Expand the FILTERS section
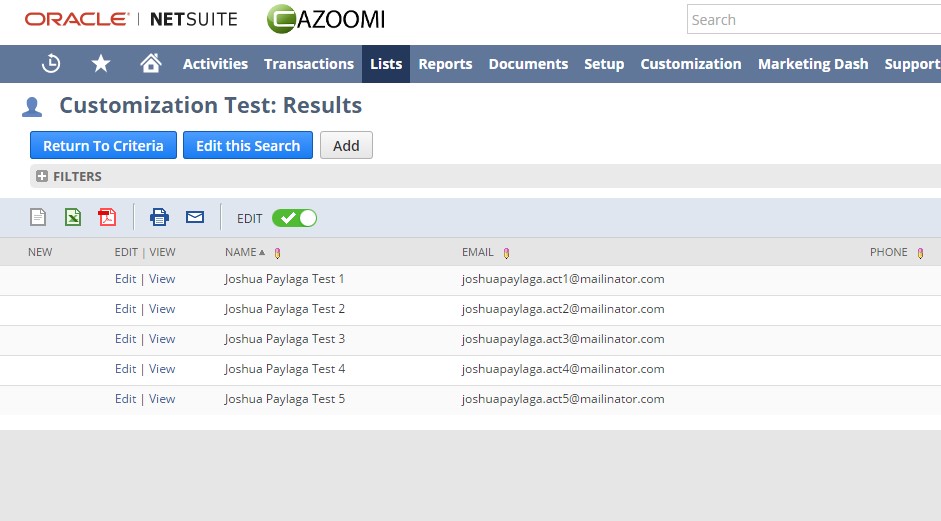This screenshot has width=941, height=521. [42, 176]
